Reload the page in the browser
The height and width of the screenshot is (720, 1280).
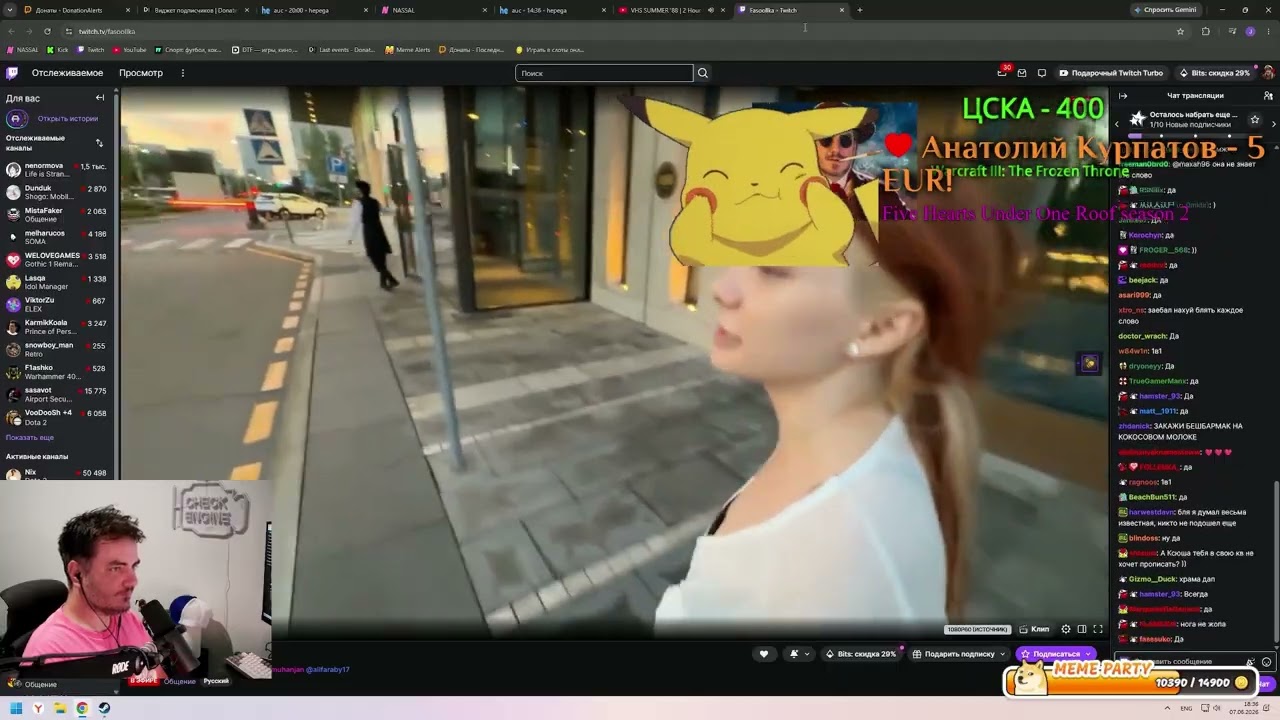click(x=47, y=31)
